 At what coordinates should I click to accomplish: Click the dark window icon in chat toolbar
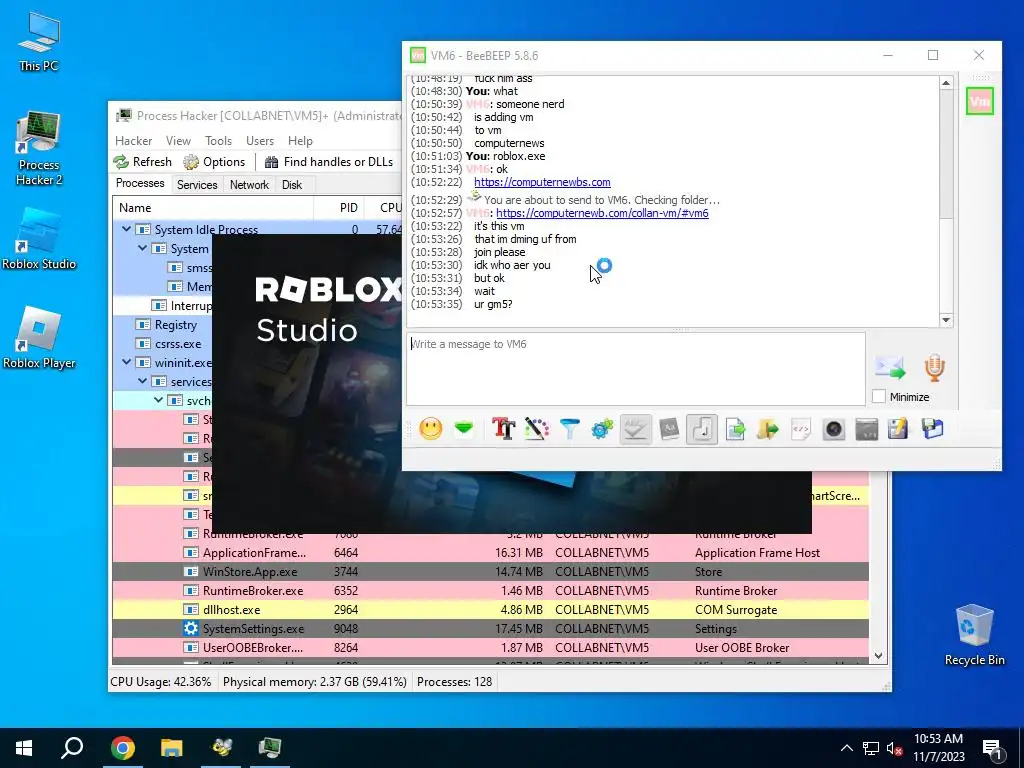[x=867, y=429]
